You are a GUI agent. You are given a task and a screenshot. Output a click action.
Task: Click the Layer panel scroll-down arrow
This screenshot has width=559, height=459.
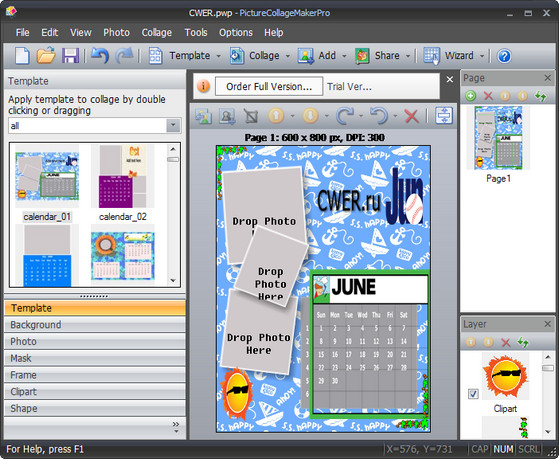[549, 432]
